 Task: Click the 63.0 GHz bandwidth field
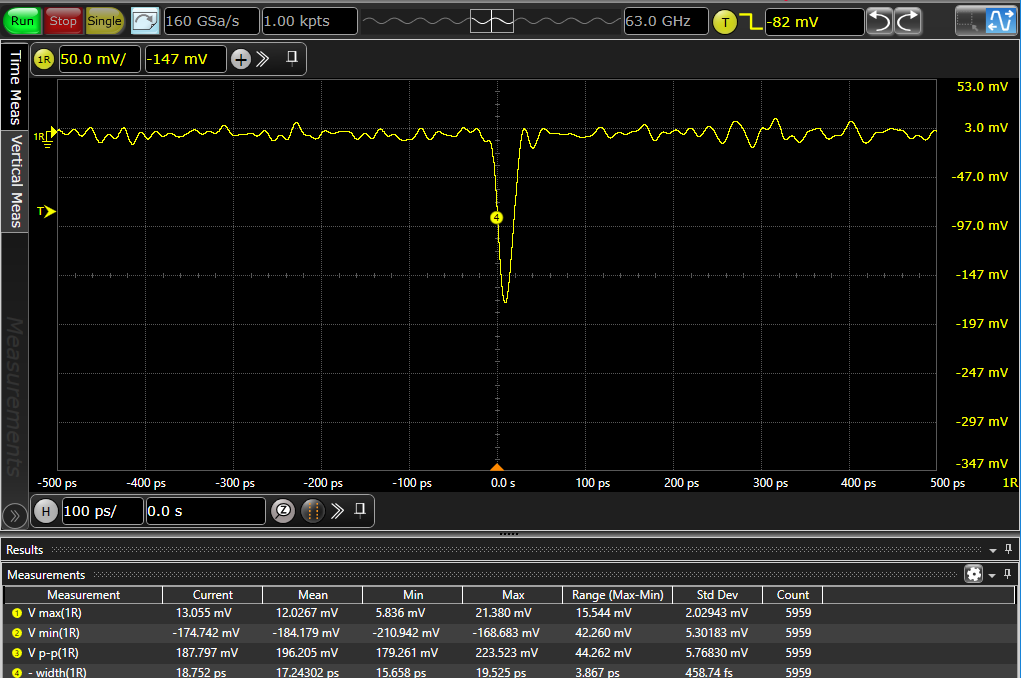point(666,21)
